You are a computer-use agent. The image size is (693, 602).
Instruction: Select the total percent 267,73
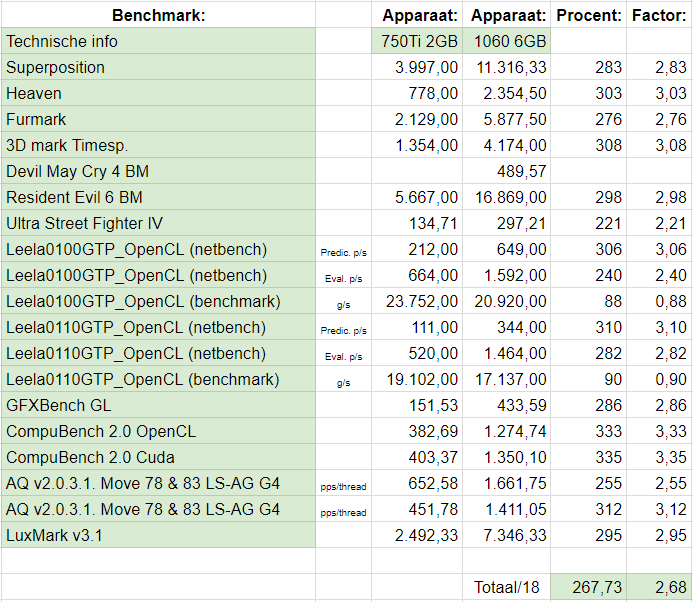[x=588, y=588]
